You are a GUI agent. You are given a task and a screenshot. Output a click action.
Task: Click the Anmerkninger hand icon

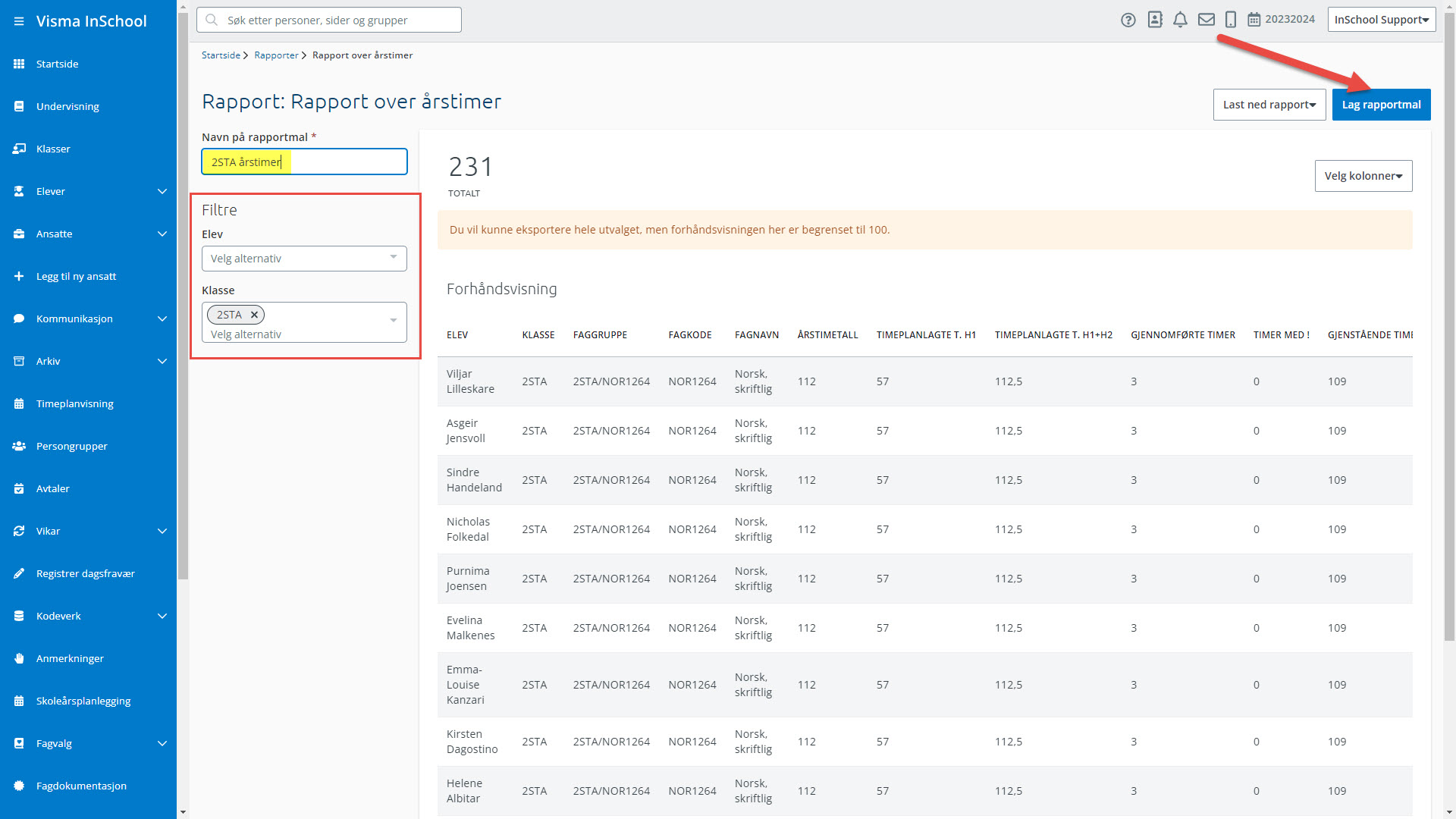[x=19, y=658]
